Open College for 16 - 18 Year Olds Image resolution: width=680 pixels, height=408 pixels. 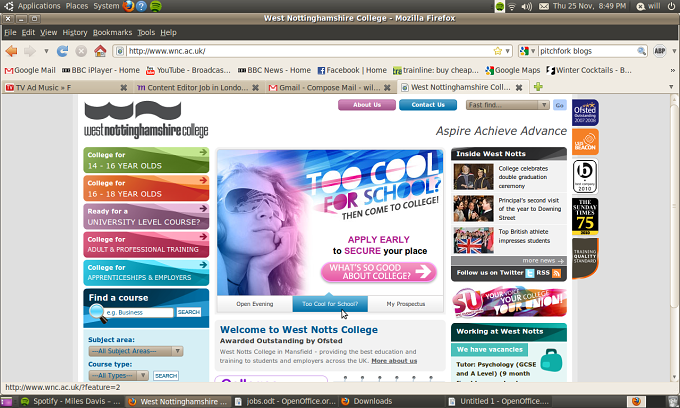coord(146,188)
